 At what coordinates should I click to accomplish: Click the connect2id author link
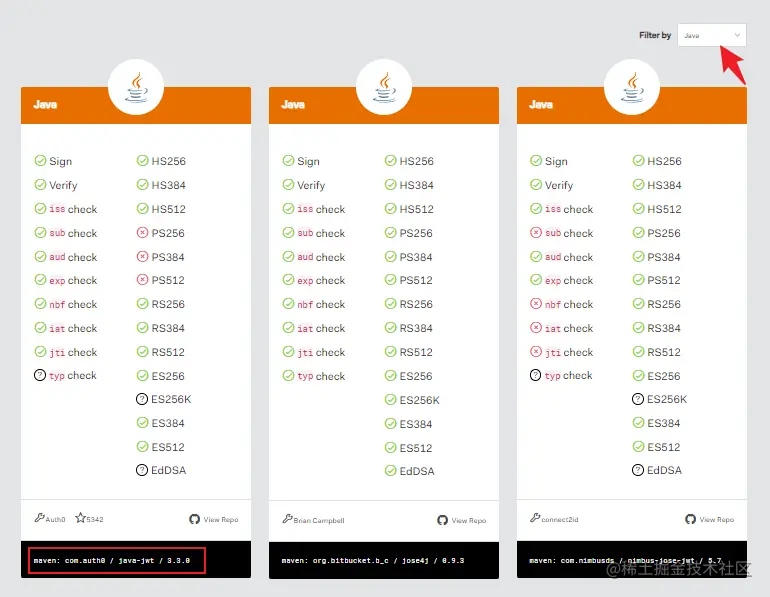point(560,519)
